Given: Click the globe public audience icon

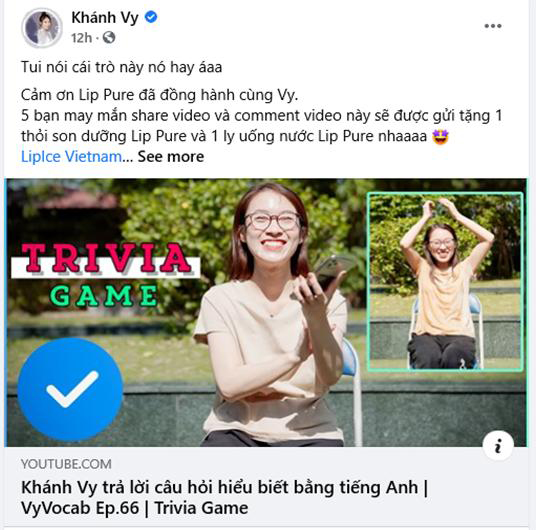Looking at the screenshot, I should pos(109,37).
